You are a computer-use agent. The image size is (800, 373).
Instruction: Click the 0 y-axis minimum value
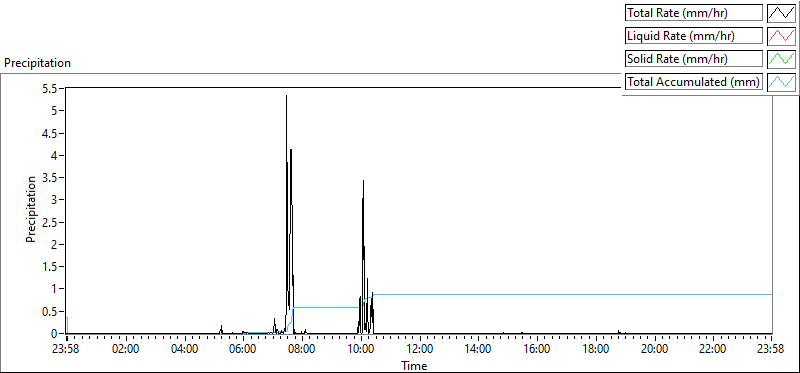click(x=54, y=333)
